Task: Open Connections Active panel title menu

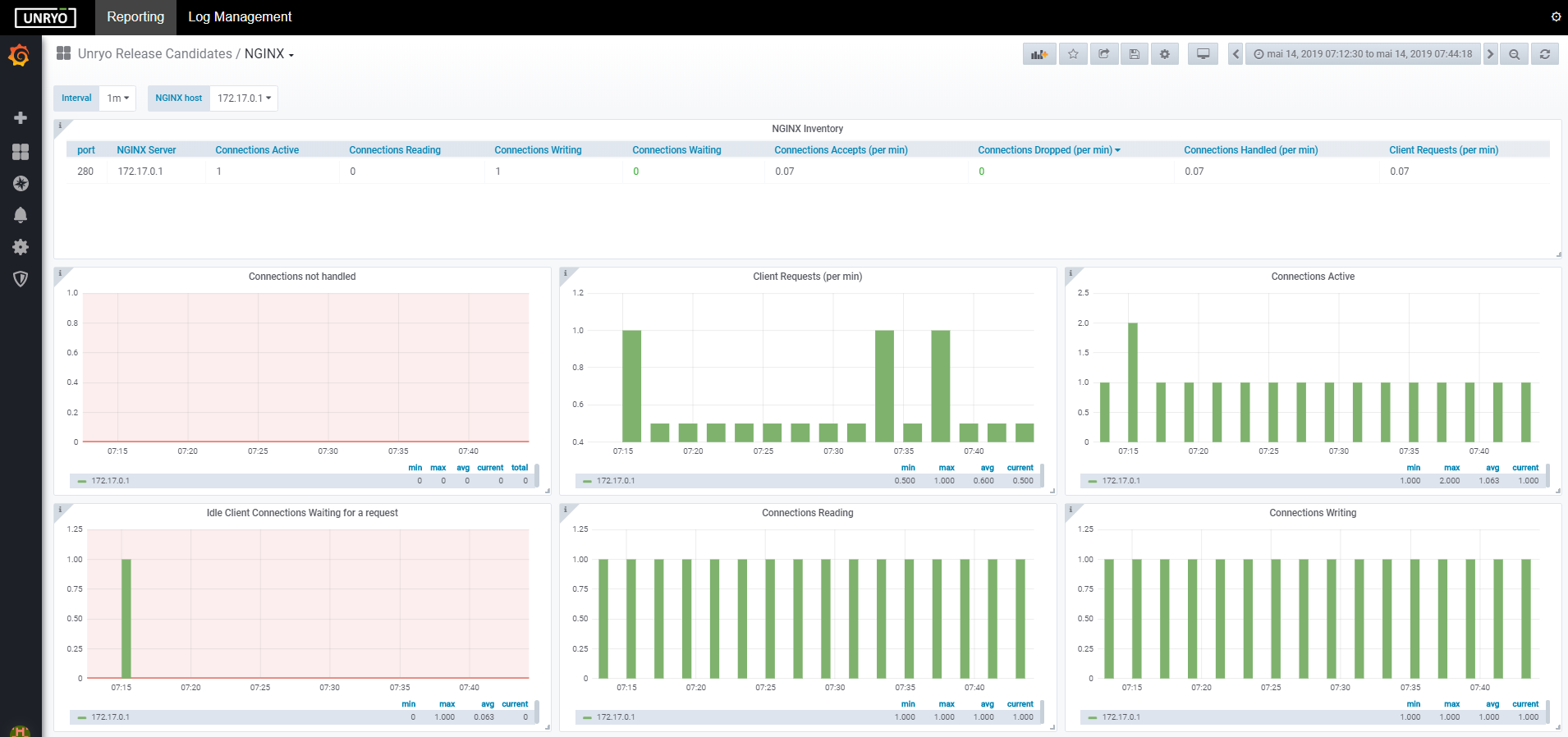Action: [1313, 277]
